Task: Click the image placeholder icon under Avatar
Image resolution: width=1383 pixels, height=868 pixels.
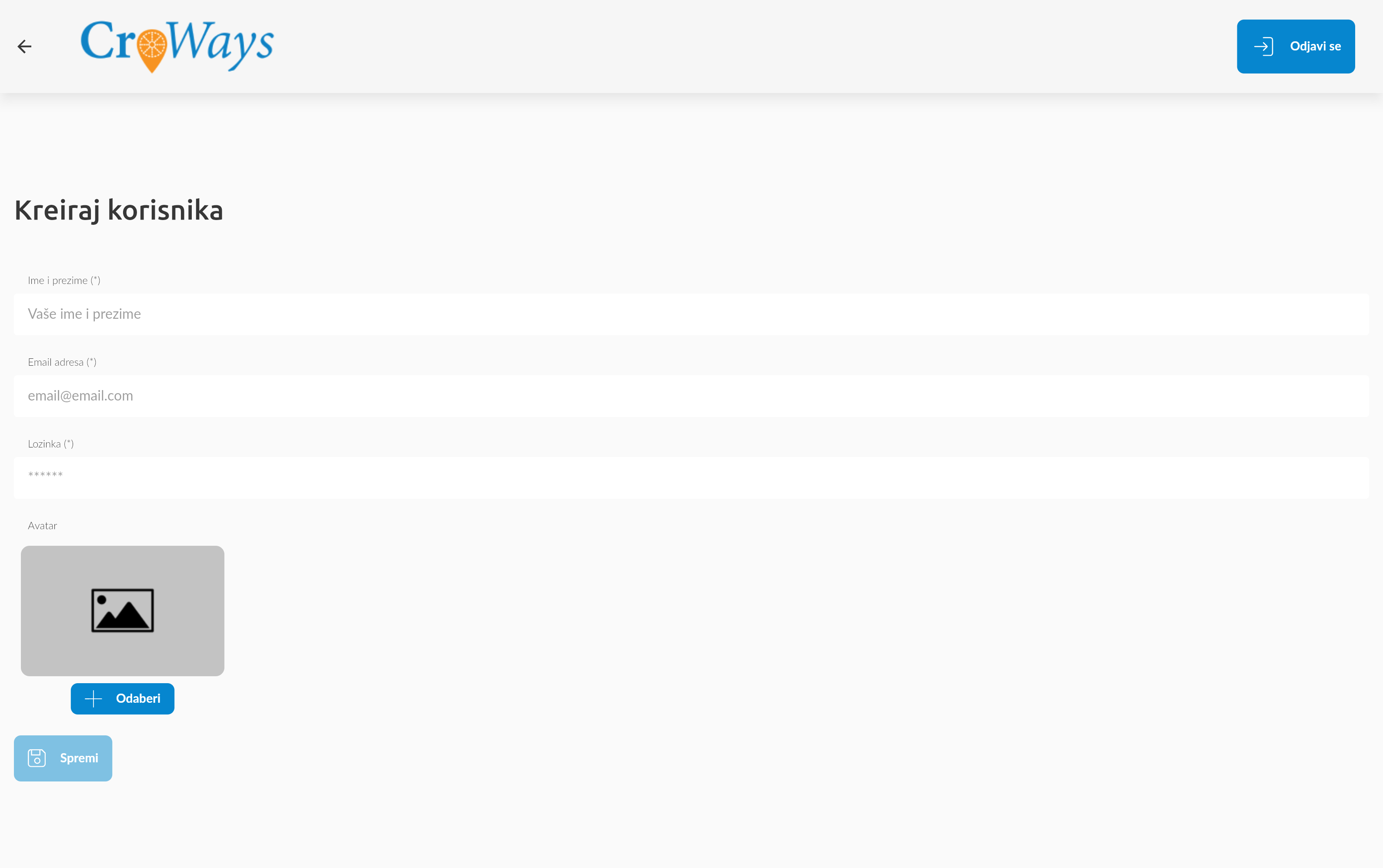Action: (122, 610)
